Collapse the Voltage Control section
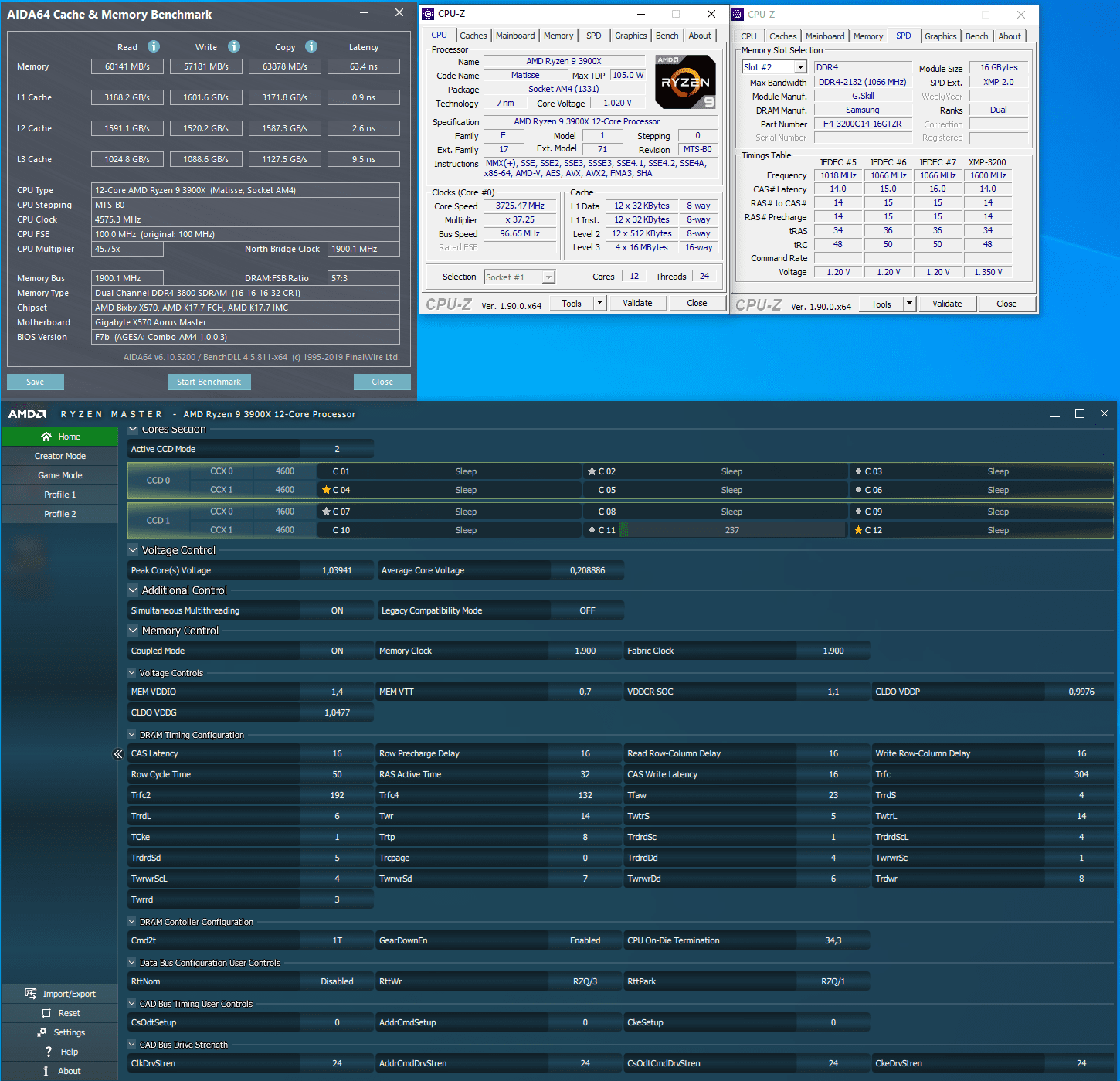Image resolution: width=1120 pixels, height=1081 pixels. point(133,550)
